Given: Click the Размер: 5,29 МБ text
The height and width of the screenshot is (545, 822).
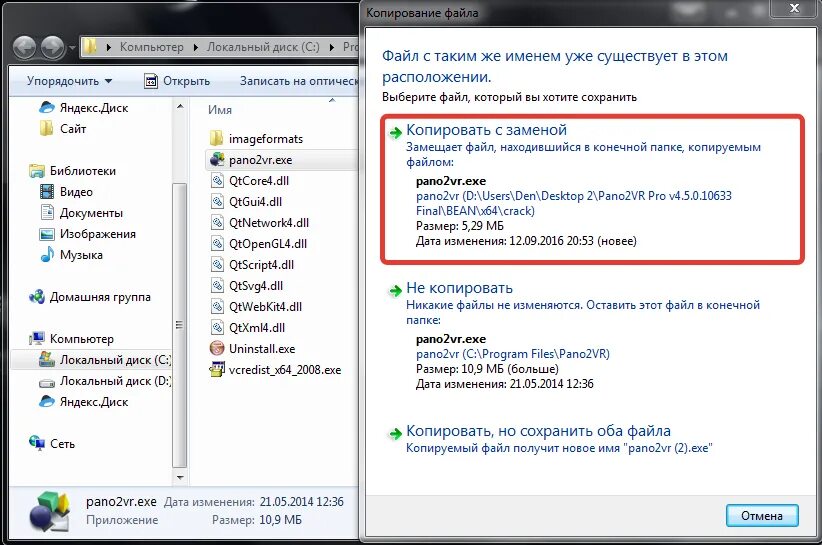Looking at the screenshot, I should point(460,226).
